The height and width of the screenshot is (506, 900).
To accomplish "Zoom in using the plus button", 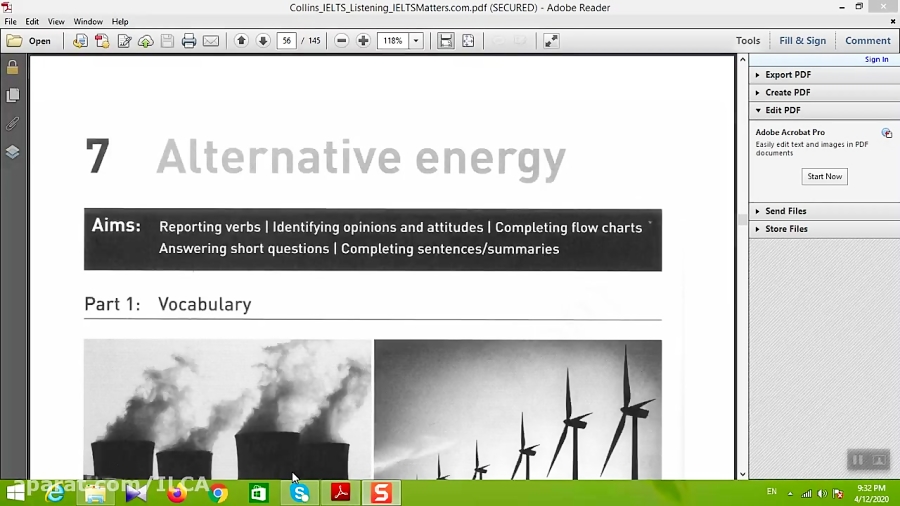I will coord(363,41).
